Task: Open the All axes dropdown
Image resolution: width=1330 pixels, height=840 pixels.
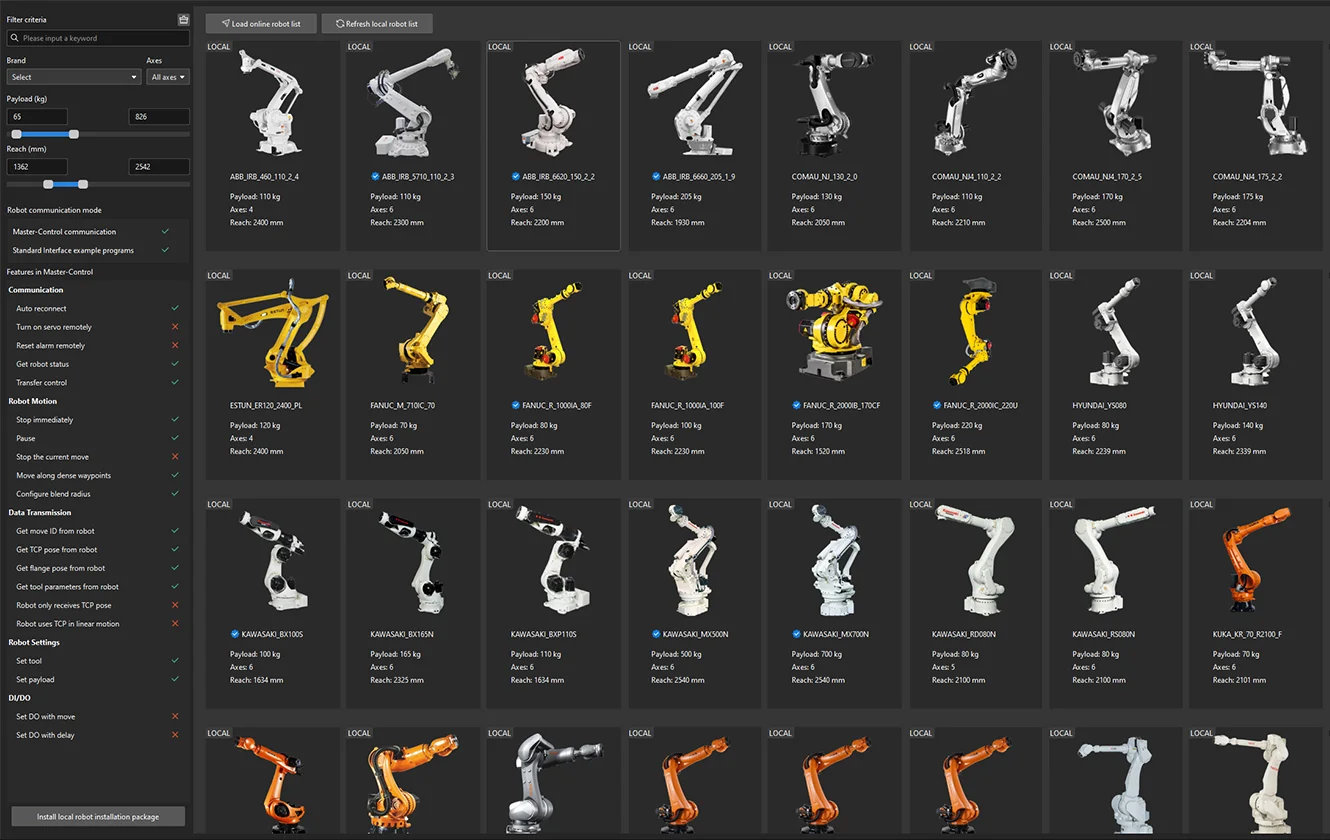Action: tap(168, 77)
